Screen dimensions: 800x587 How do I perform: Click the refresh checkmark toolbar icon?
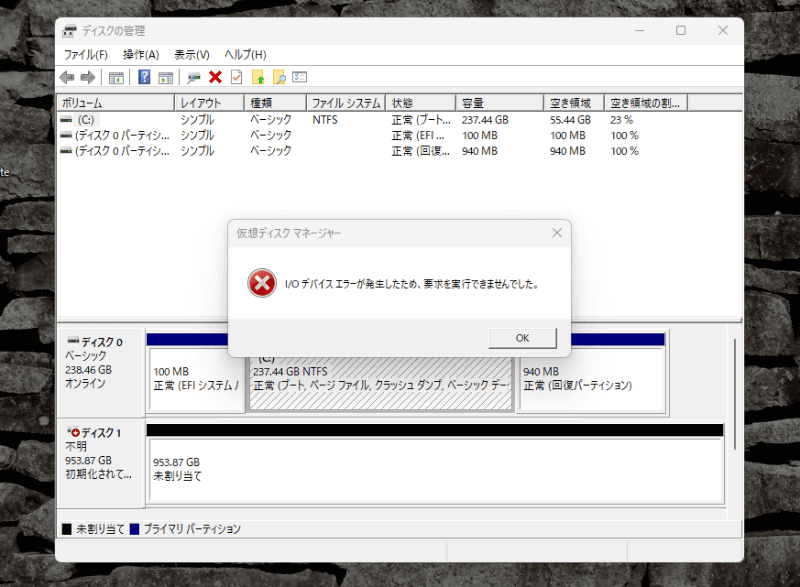(238, 77)
